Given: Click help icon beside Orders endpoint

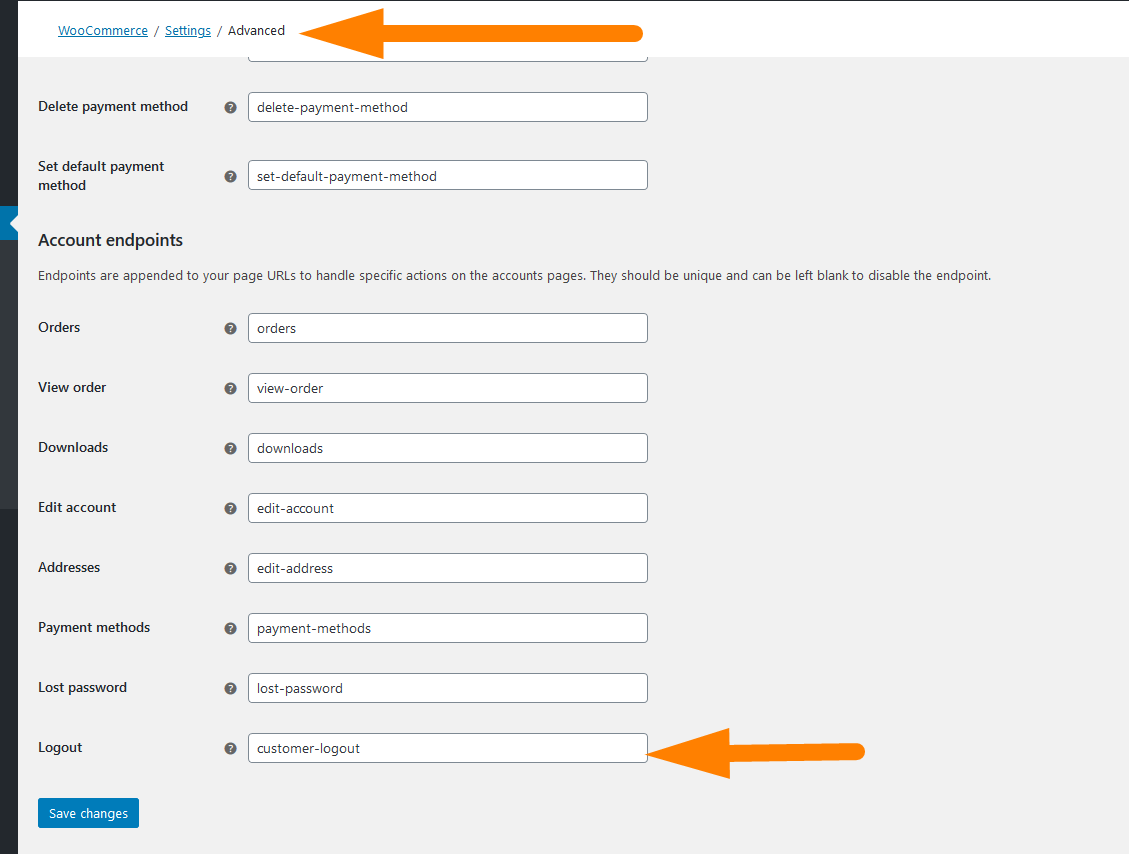Looking at the screenshot, I should 230,328.
